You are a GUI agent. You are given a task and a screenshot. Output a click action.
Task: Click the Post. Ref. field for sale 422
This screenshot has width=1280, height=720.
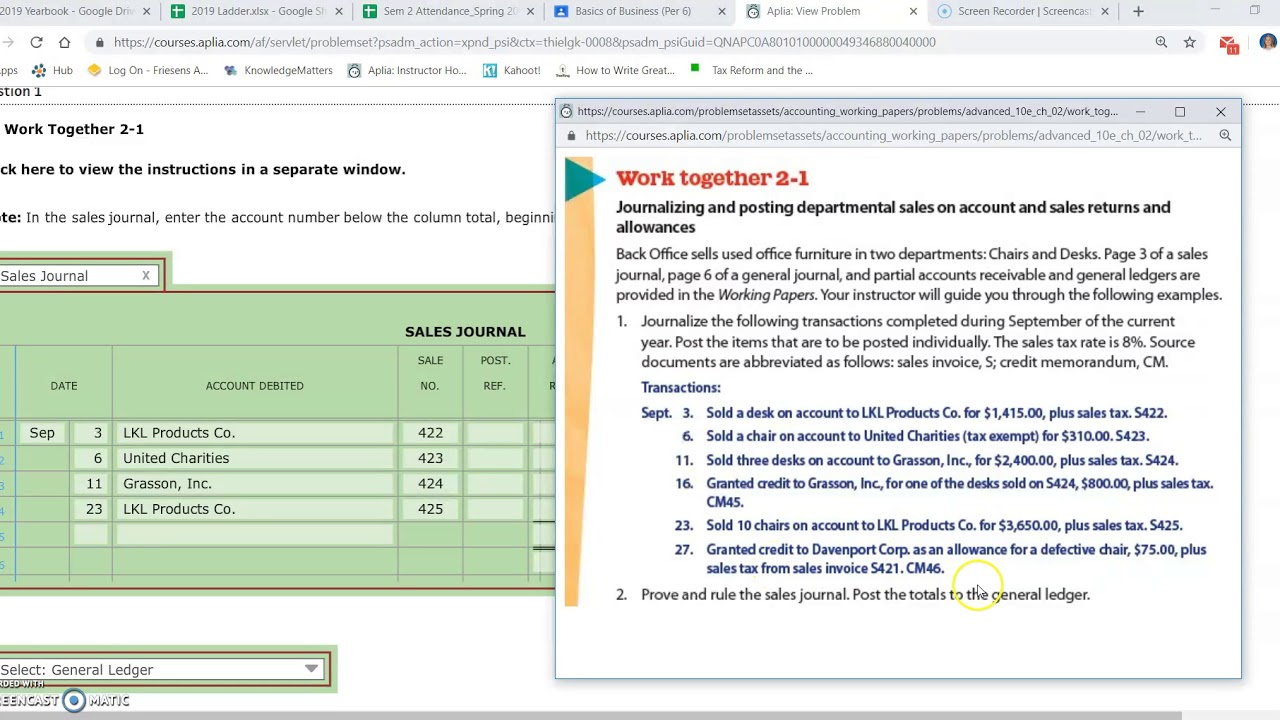pos(495,433)
